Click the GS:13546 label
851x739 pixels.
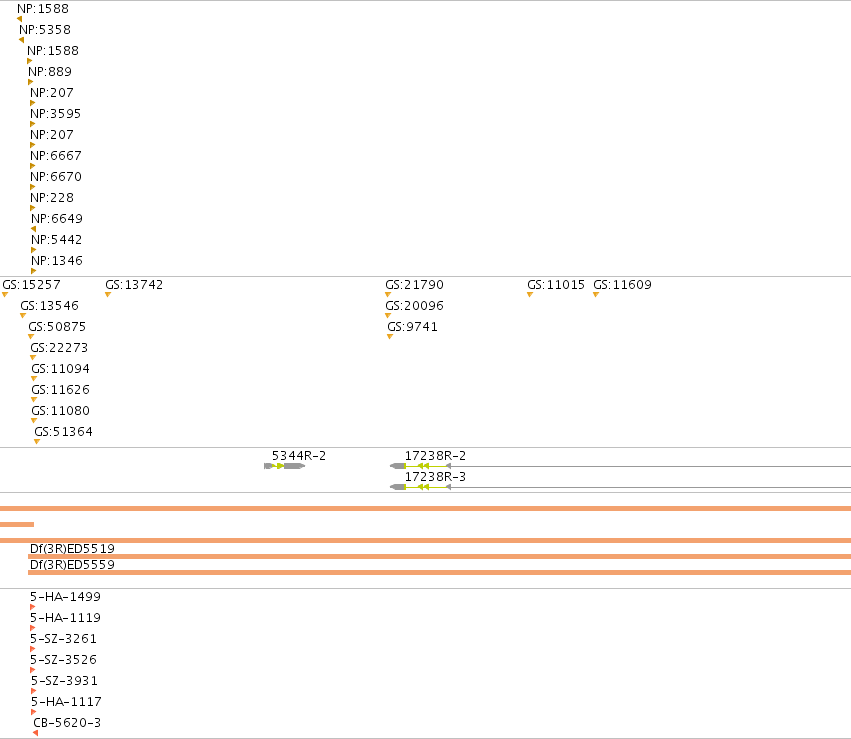click(x=49, y=305)
